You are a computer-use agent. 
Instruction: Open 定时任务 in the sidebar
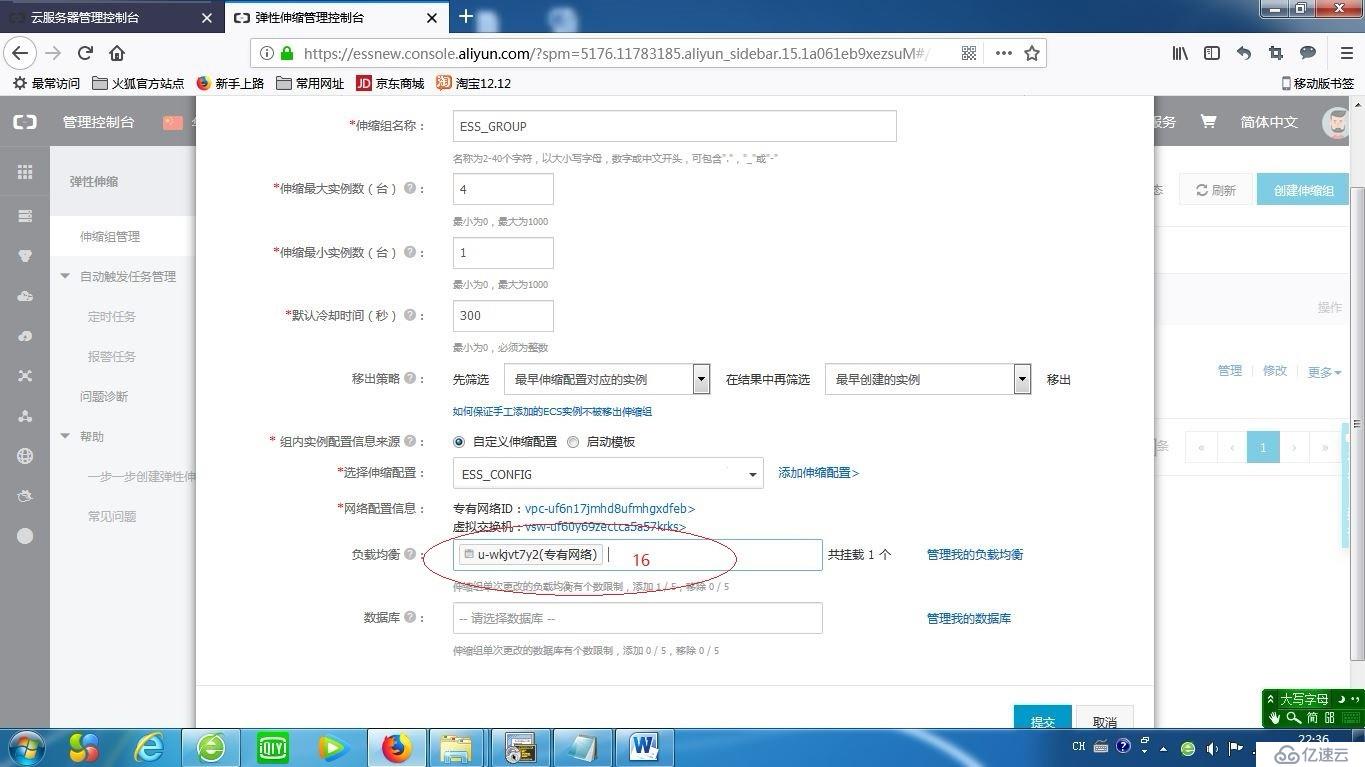click(112, 317)
